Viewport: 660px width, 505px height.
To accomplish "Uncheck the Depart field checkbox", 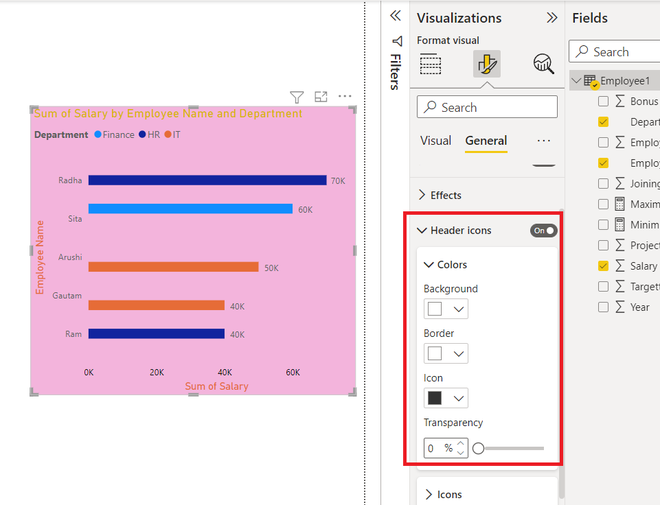I will 603,122.
